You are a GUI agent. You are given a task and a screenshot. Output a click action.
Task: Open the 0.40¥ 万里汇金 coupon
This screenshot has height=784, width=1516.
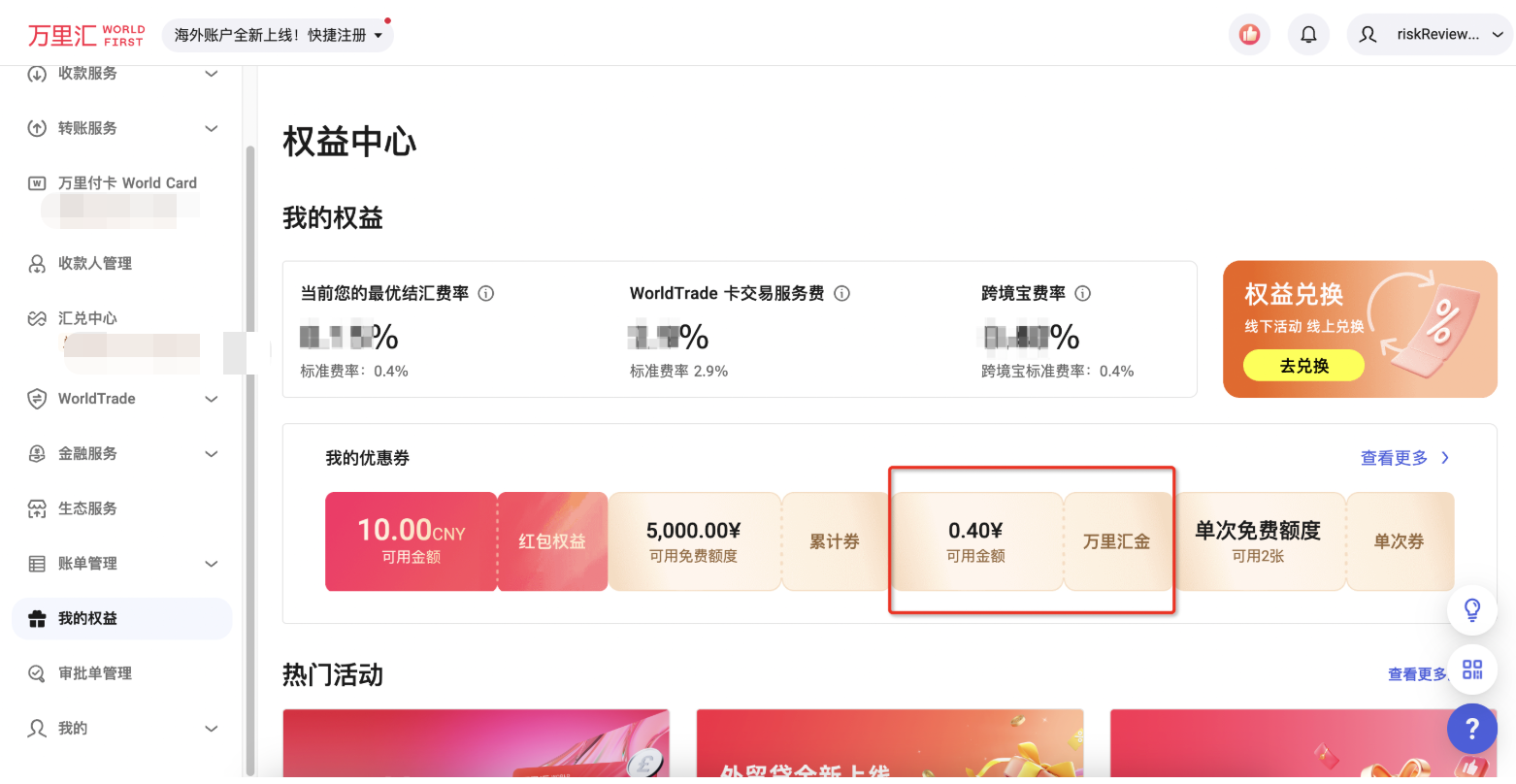click(x=1032, y=541)
